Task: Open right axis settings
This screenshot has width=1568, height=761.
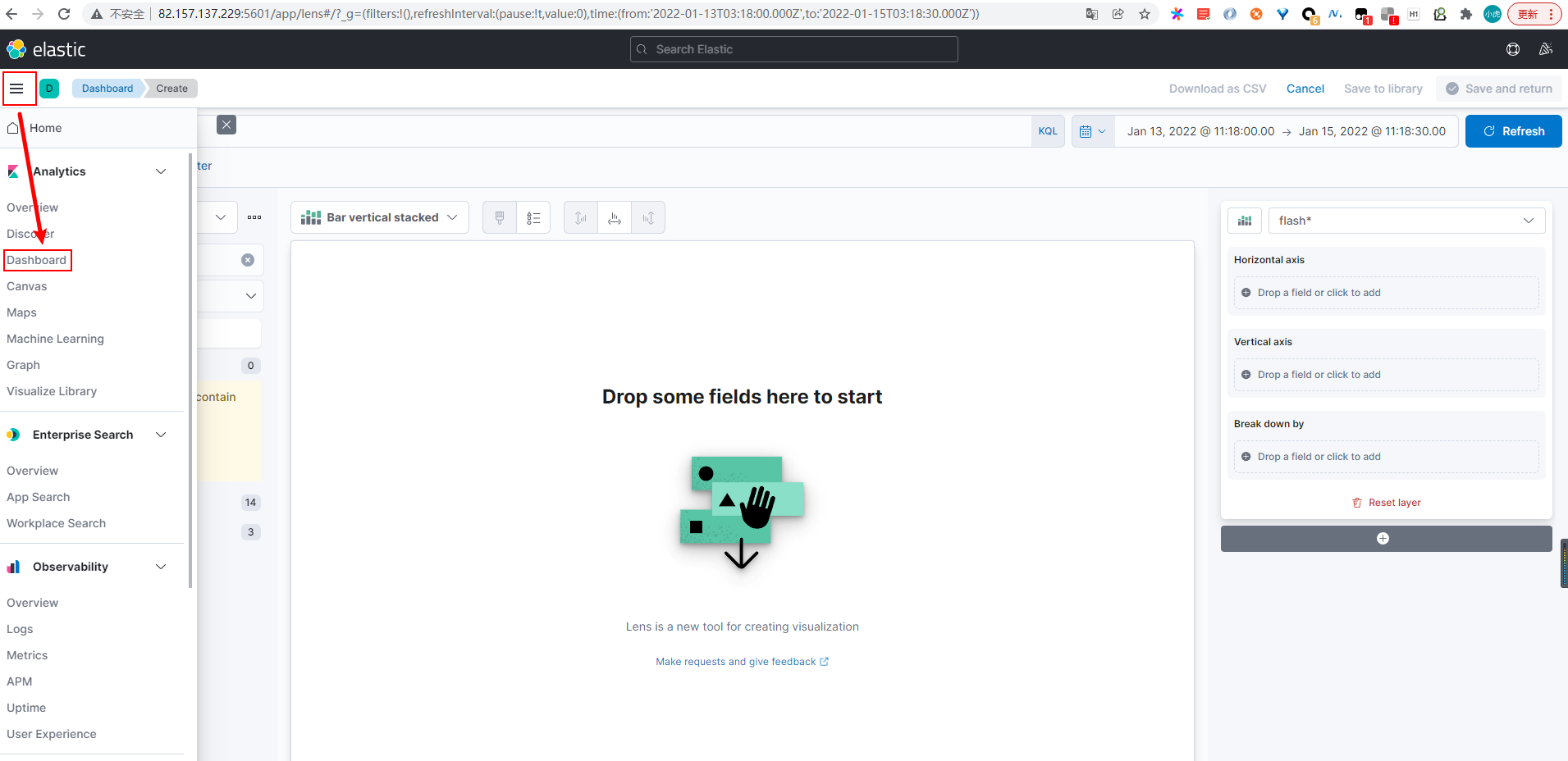Action: point(648,217)
